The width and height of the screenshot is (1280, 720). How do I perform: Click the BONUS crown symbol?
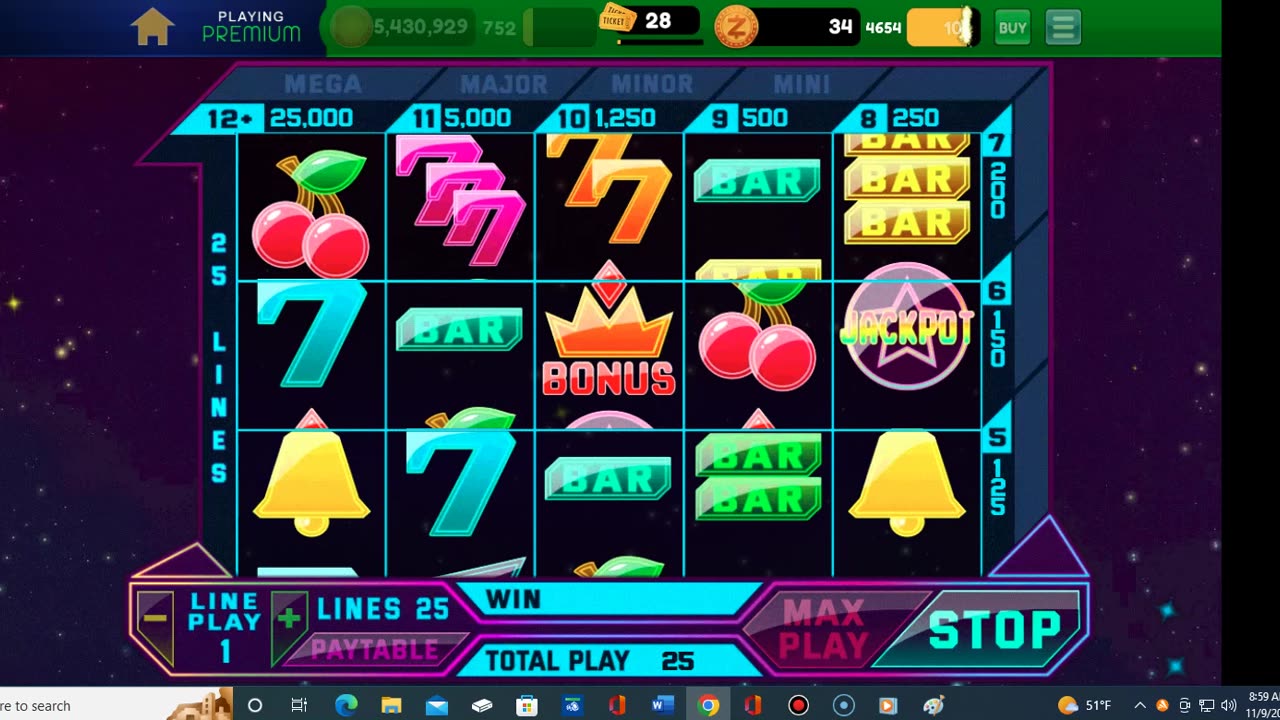(x=608, y=335)
